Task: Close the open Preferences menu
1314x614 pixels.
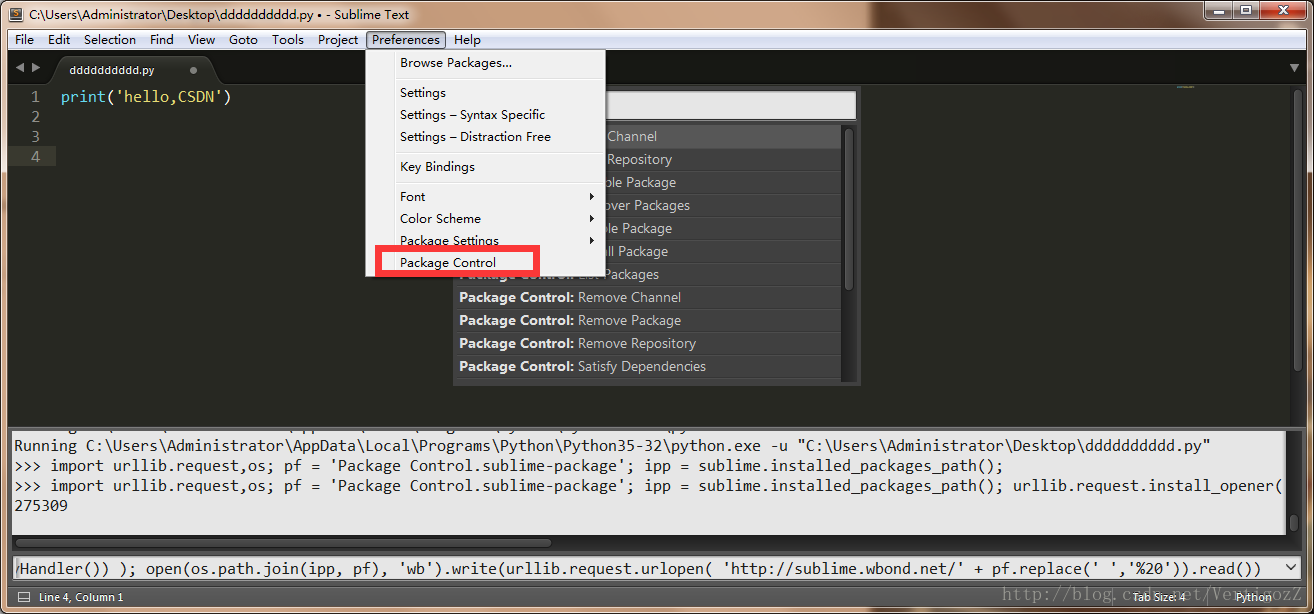Action: tap(406, 40)
